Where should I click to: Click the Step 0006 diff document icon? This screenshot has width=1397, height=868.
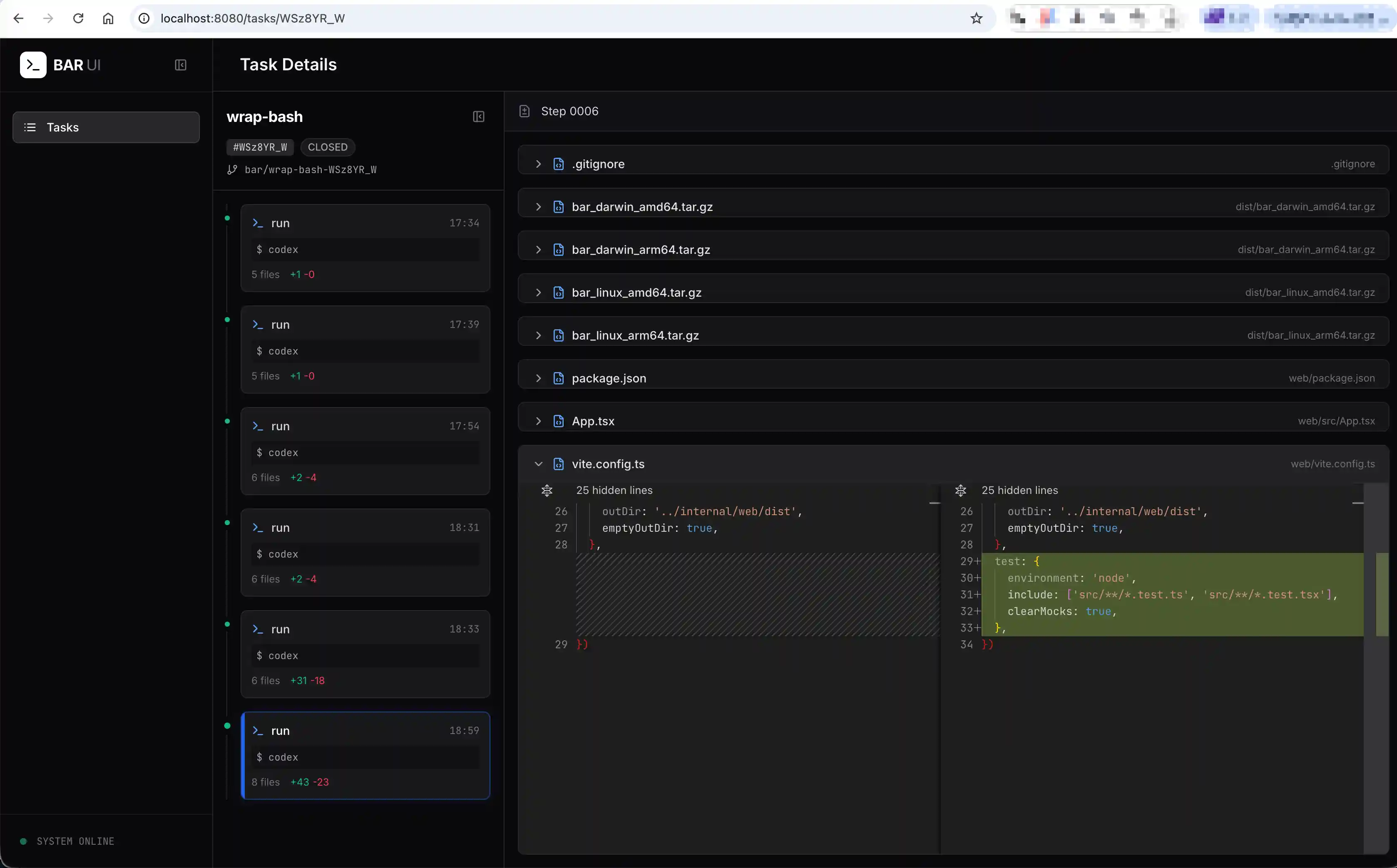tap(524, 111)
